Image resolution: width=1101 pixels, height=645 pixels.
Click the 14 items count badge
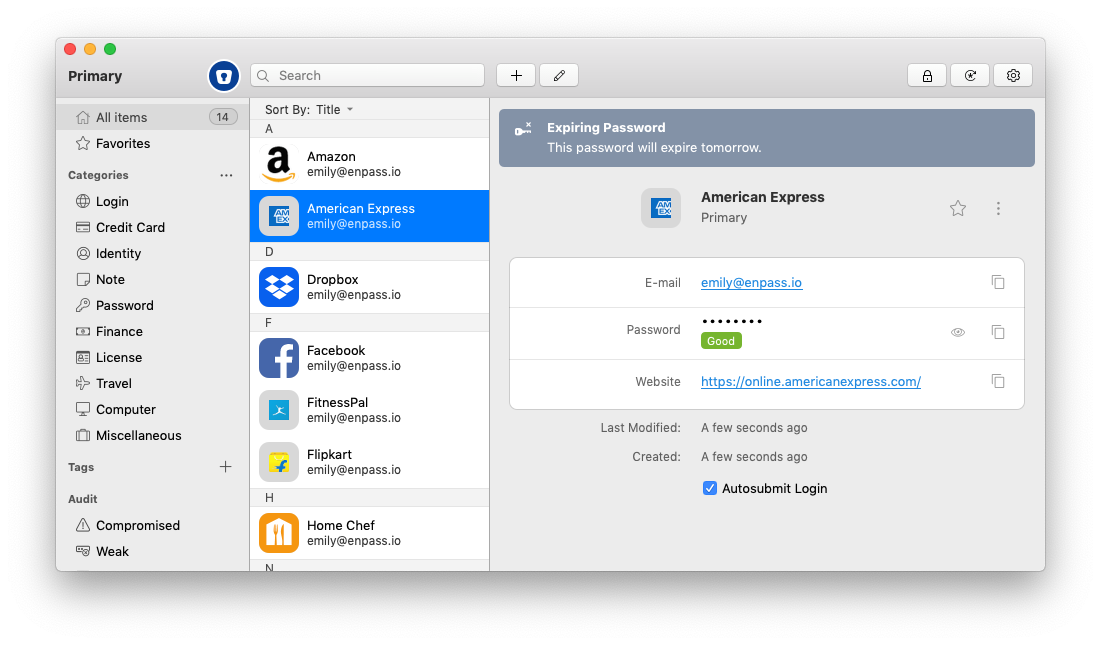point(223,117)
